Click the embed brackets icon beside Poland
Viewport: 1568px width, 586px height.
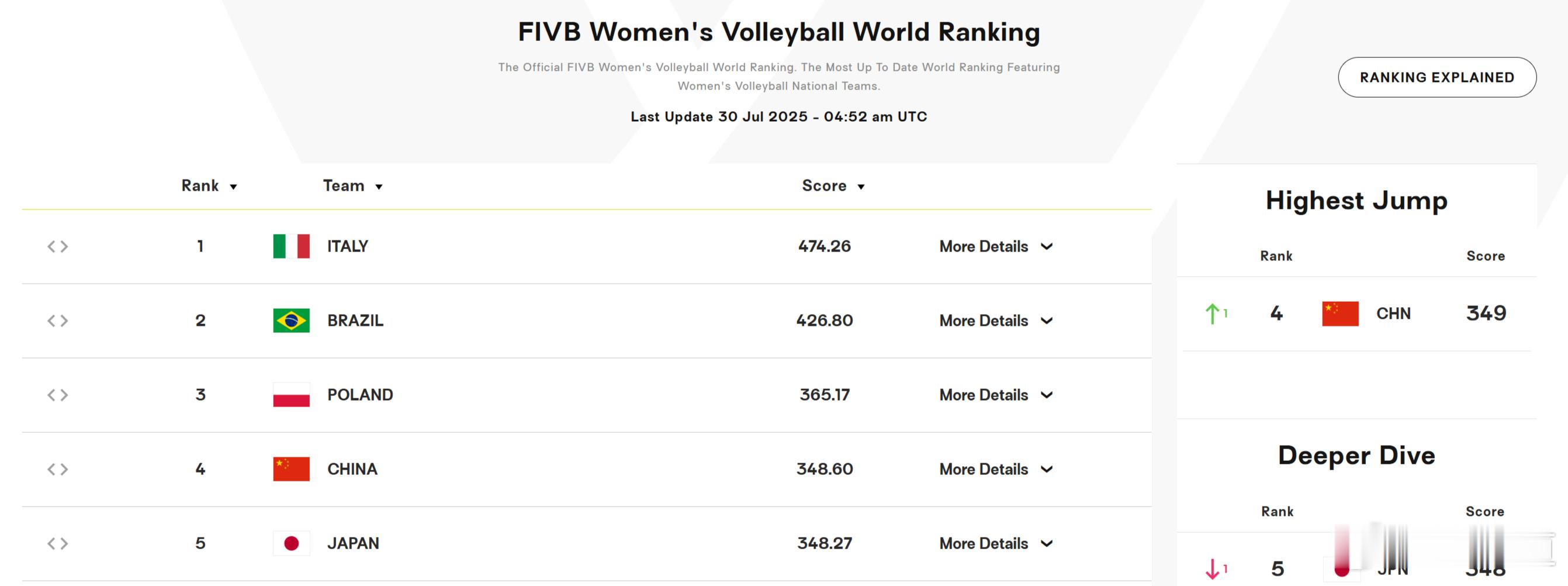pos(58,395)
